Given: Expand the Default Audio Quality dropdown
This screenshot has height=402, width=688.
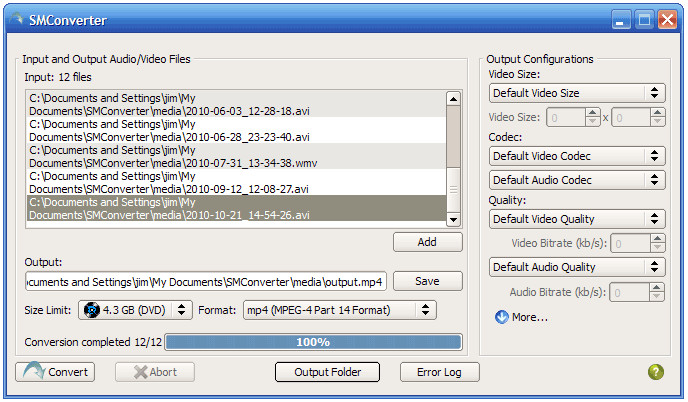Looking at the screenshot, I should click(x=577, y=267).
